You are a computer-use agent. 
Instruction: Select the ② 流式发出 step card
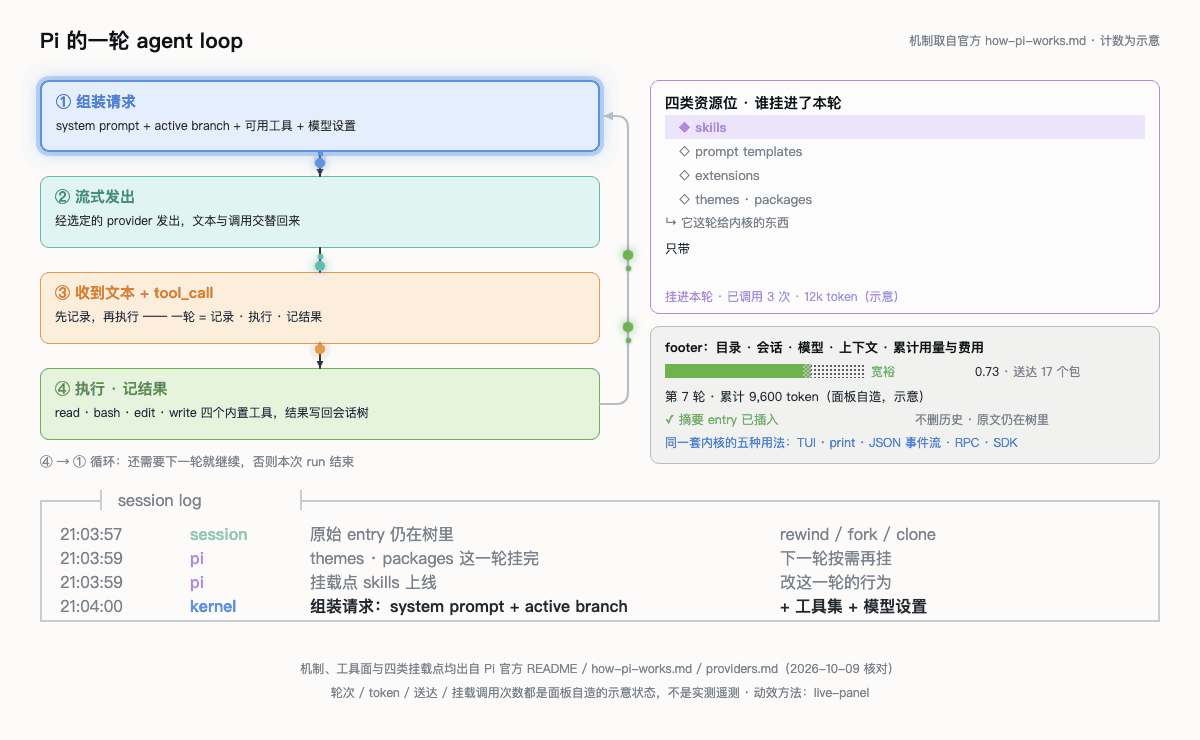pos(320,212)
